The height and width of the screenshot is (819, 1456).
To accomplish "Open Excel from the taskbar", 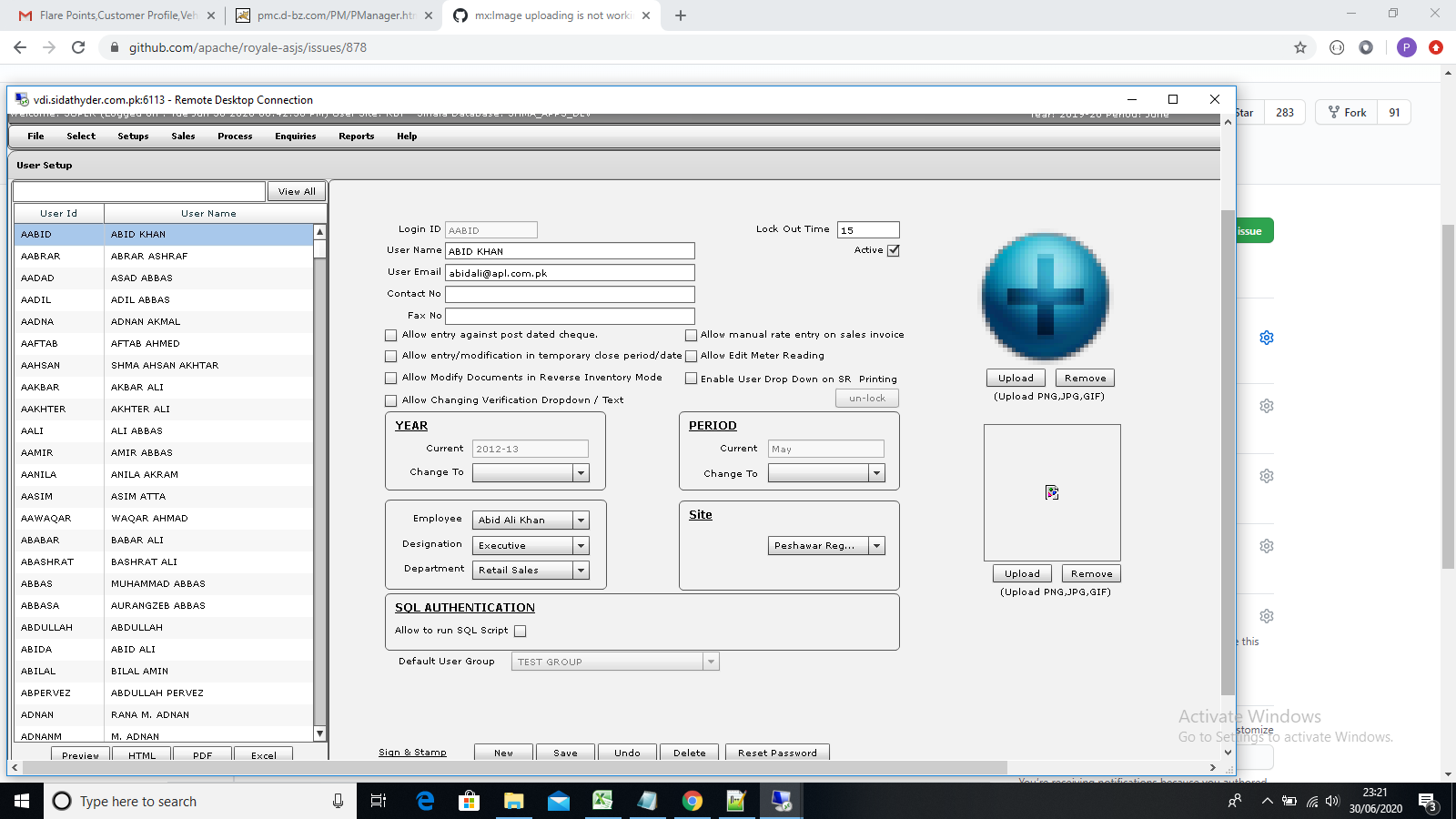I will pos(603,801).
